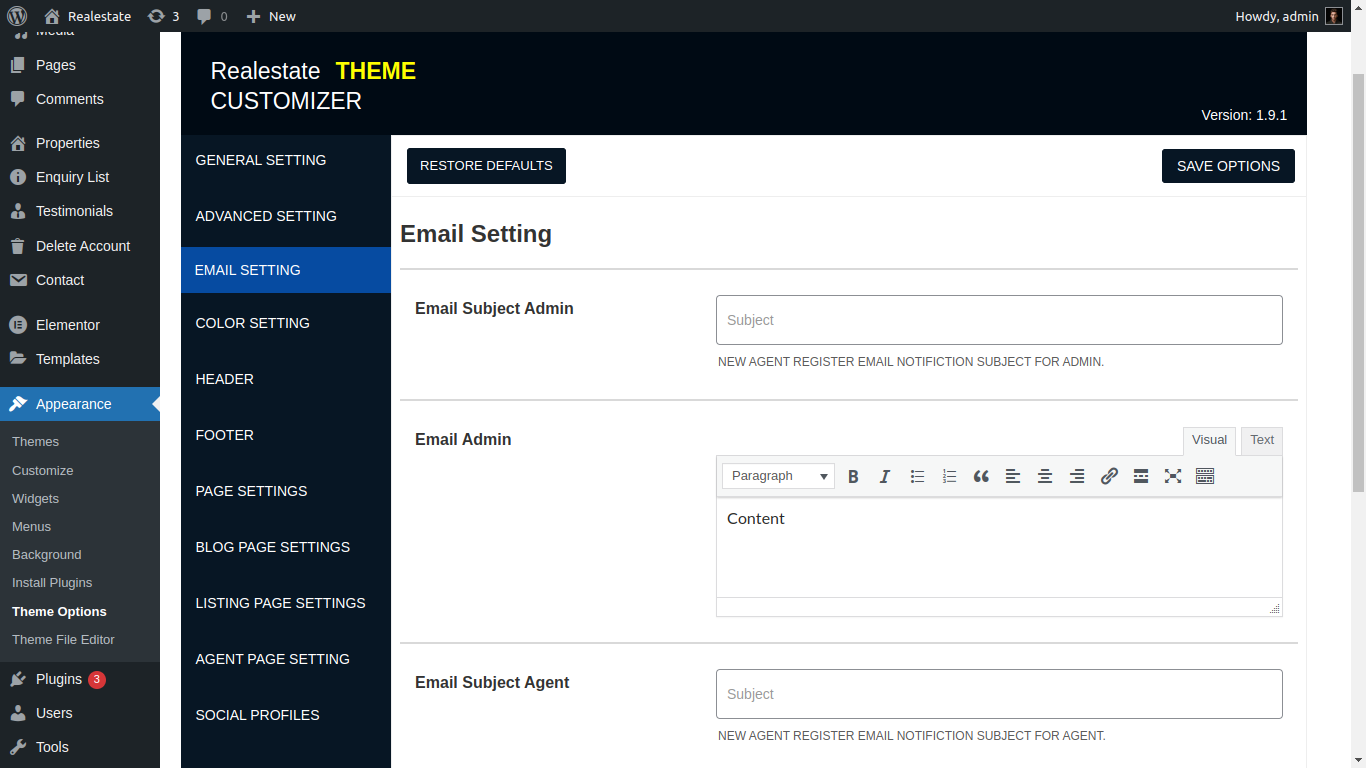Switch editor to the Text tab

coord(1262,440)
